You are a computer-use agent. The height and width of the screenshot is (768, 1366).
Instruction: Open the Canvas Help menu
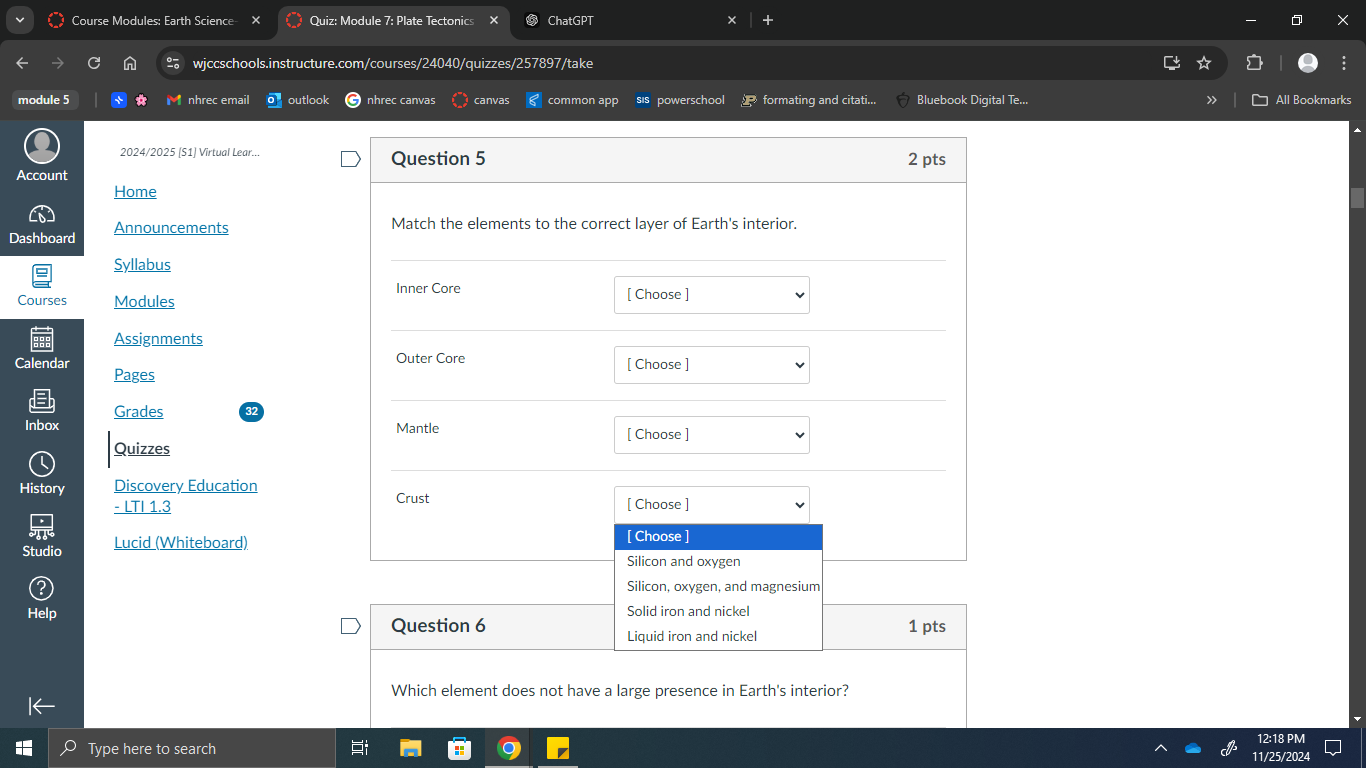tap(42, 599)
